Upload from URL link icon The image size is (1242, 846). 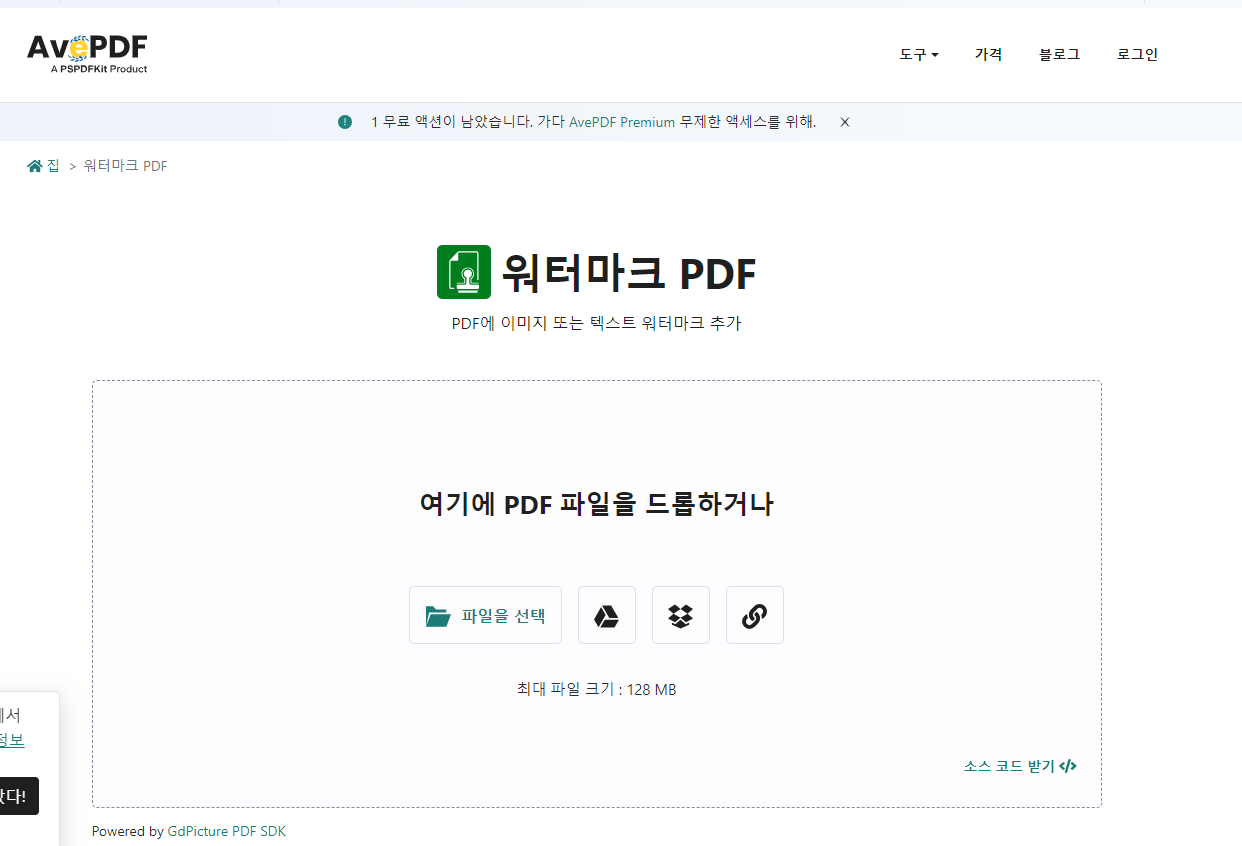click(755, 615)
